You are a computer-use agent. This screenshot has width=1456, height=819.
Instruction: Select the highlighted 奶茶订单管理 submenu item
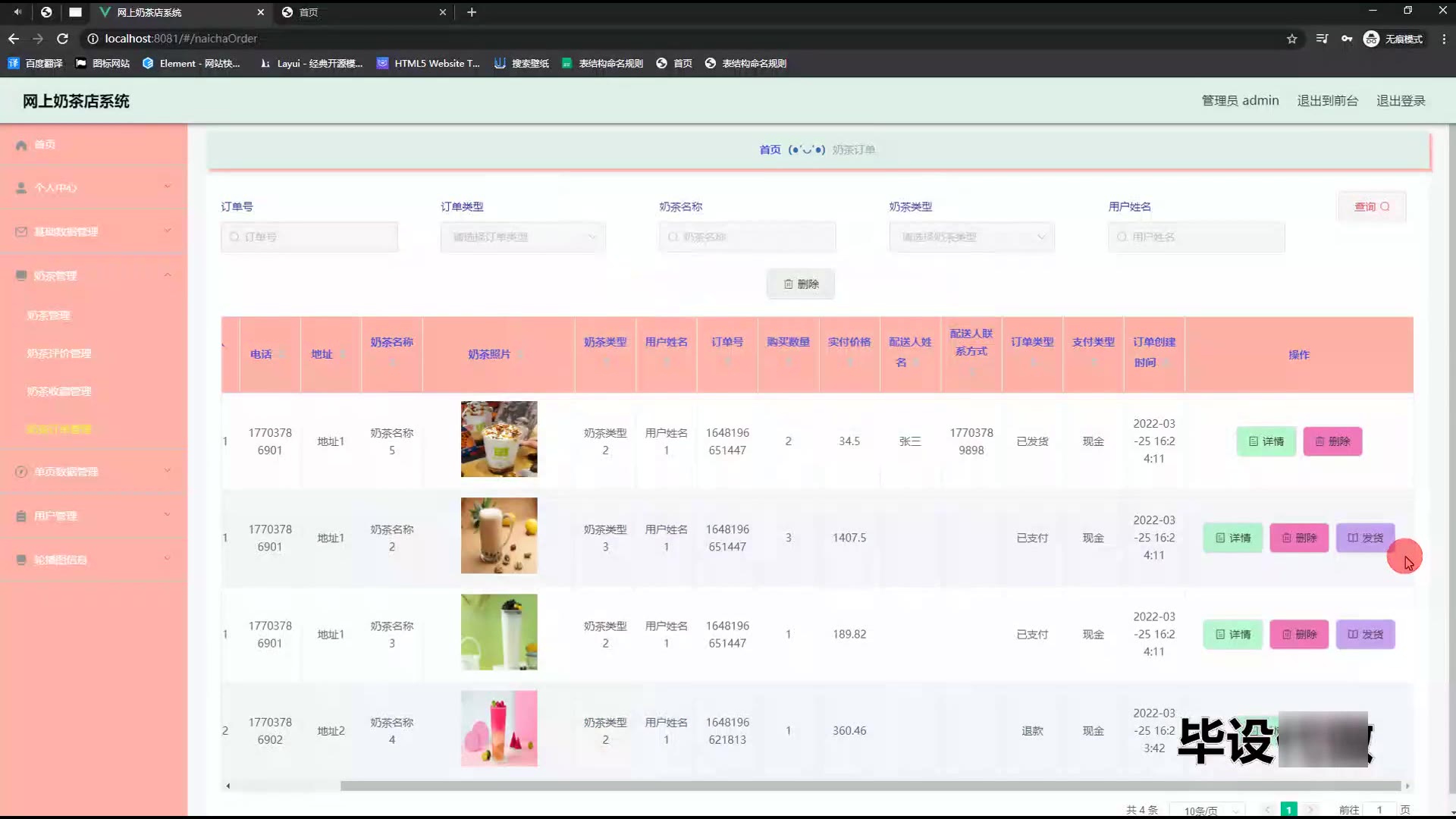[x=58, y=429]
